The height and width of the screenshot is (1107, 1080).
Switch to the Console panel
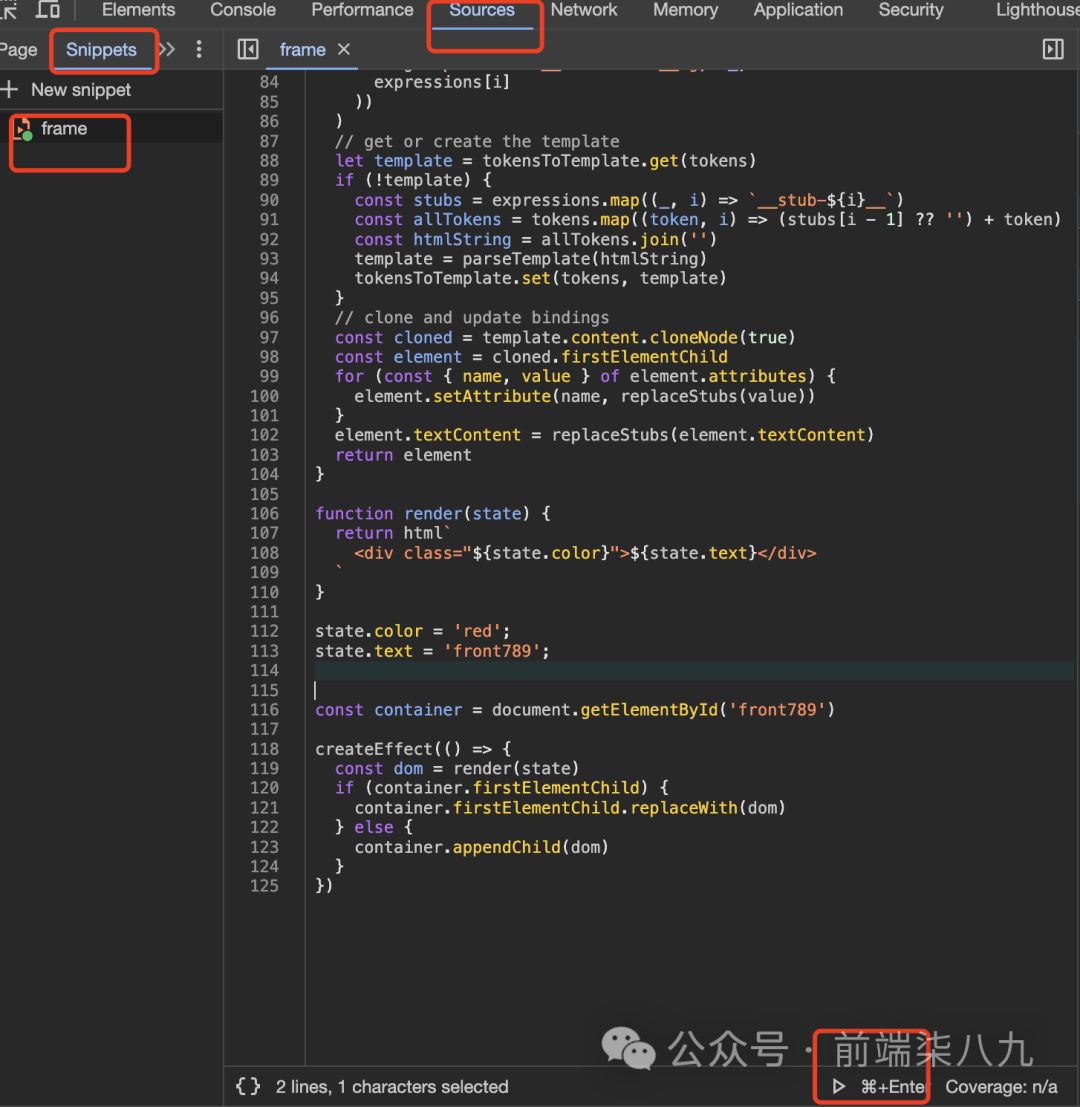point(242,10)
